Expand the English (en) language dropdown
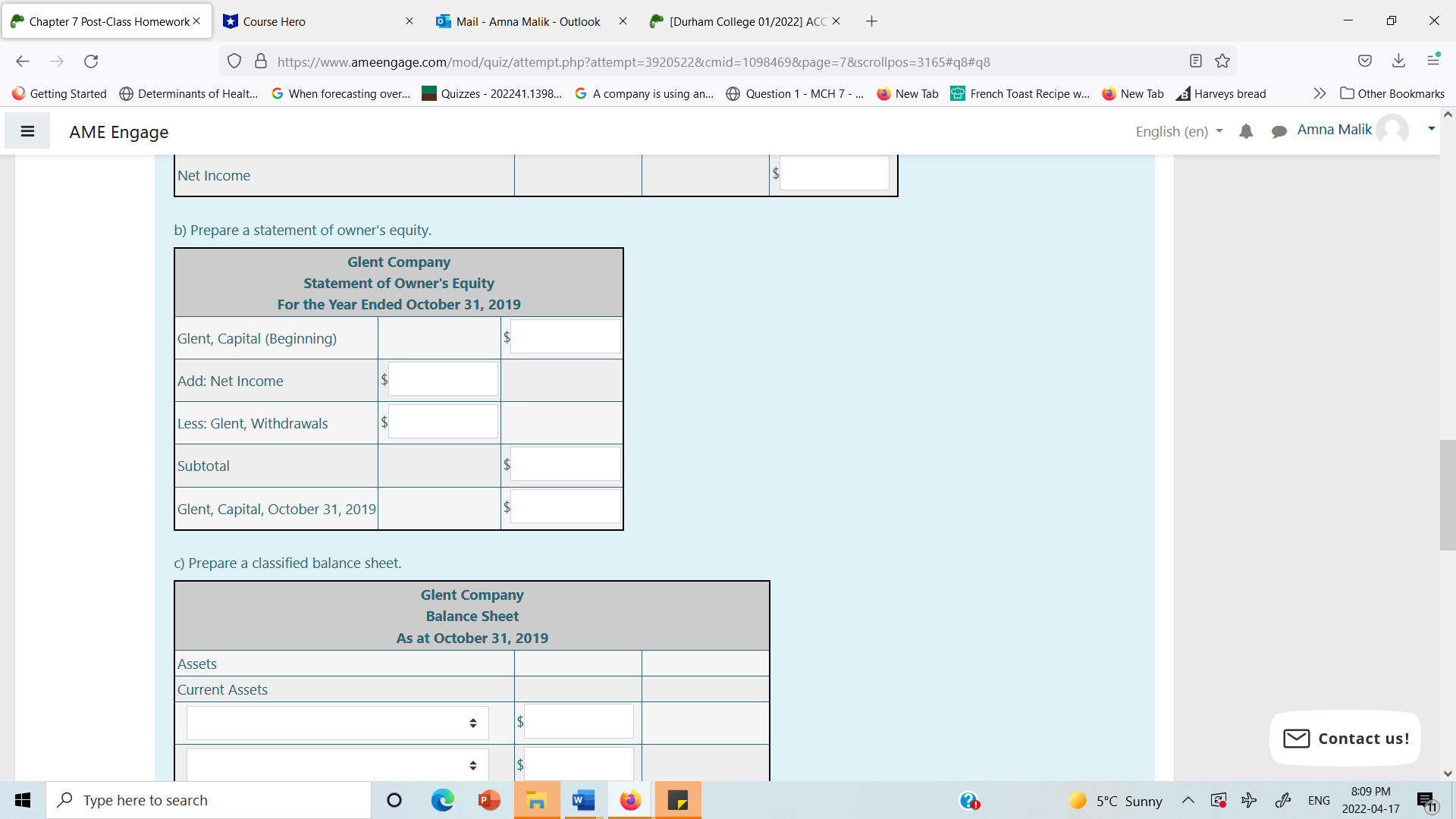The height and width of the screenshot is (819, 1456). coord(1178,131)
